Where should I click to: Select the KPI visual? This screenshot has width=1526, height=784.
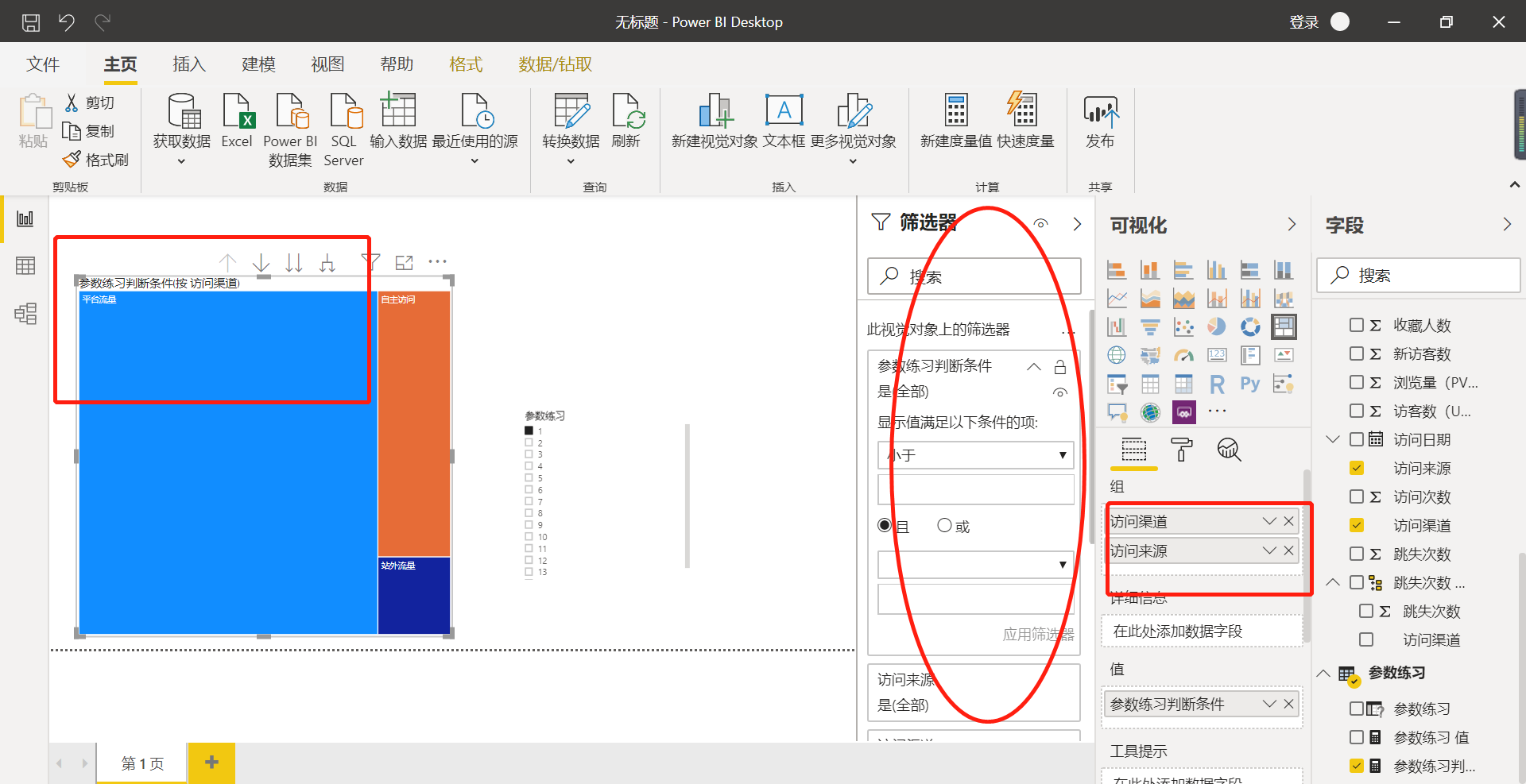click(x=1284, y=355)
